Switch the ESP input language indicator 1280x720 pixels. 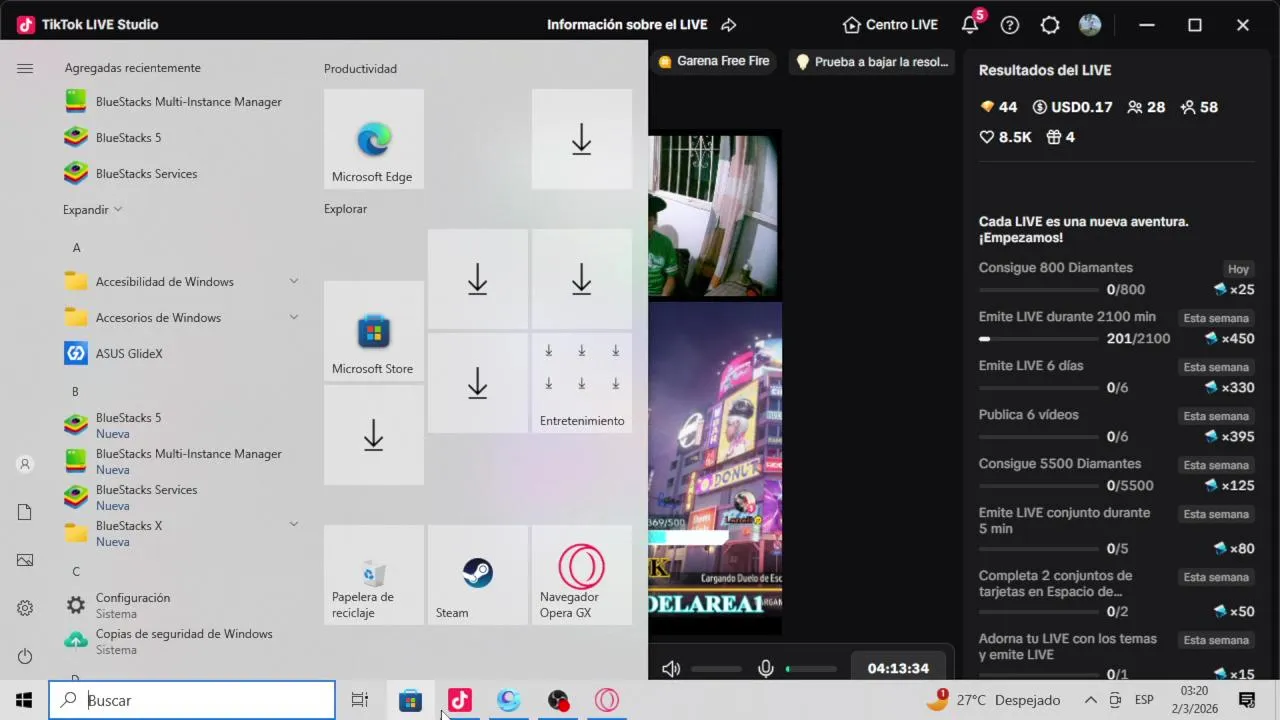[1144, 700]
